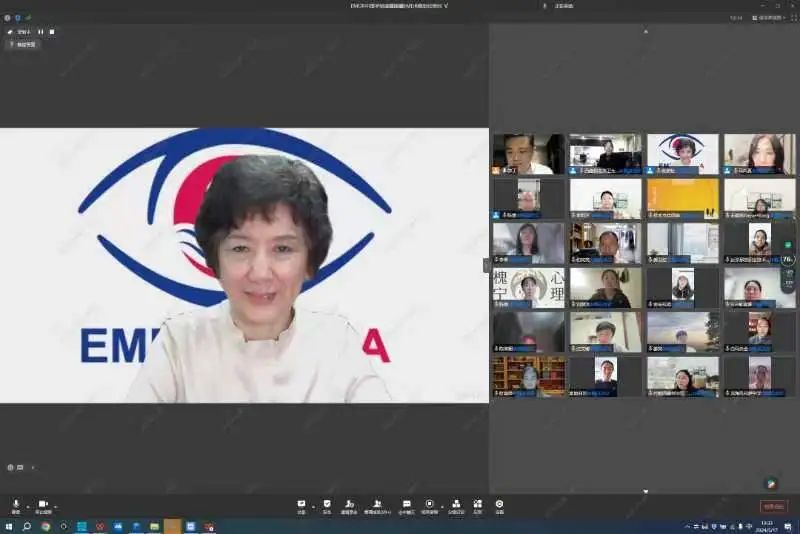Viewport: 800px width, 534px height.
Task: Stop the camera video in toolbar
Action: [x=43, y=506]
